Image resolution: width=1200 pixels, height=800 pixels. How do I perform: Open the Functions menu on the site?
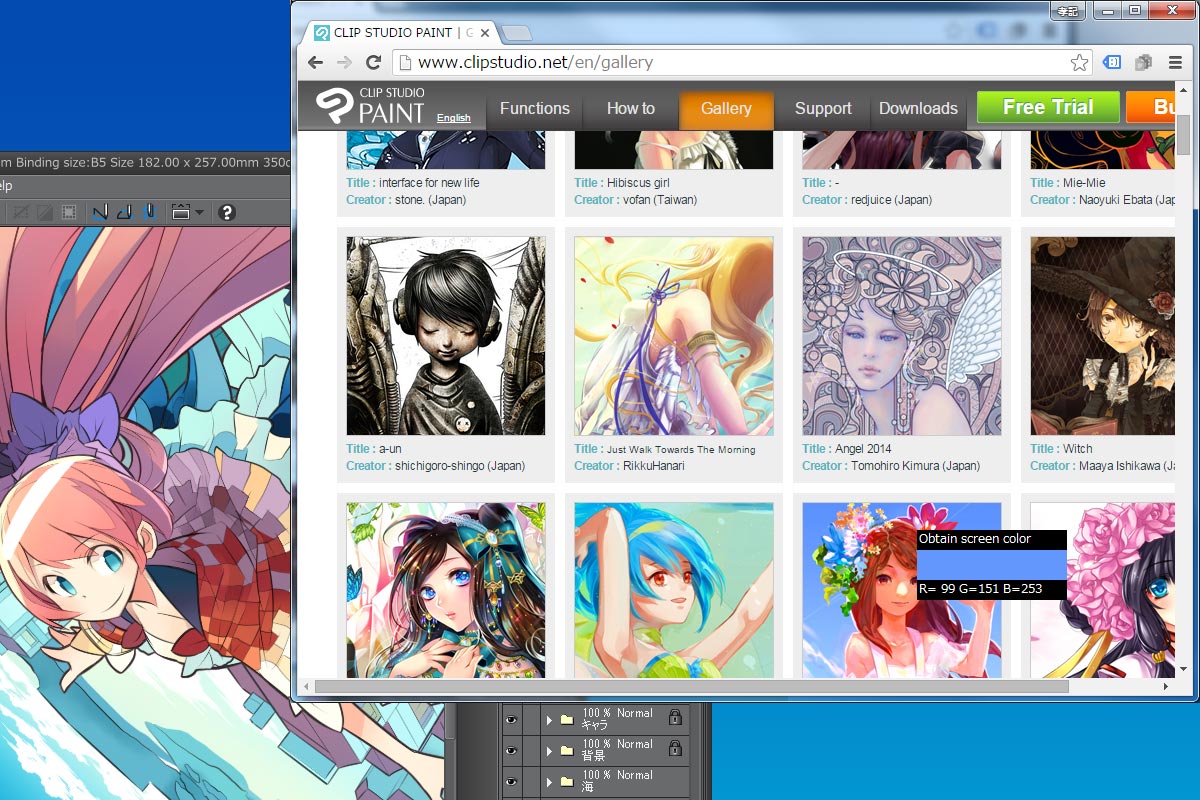click(x=534, y=109)
